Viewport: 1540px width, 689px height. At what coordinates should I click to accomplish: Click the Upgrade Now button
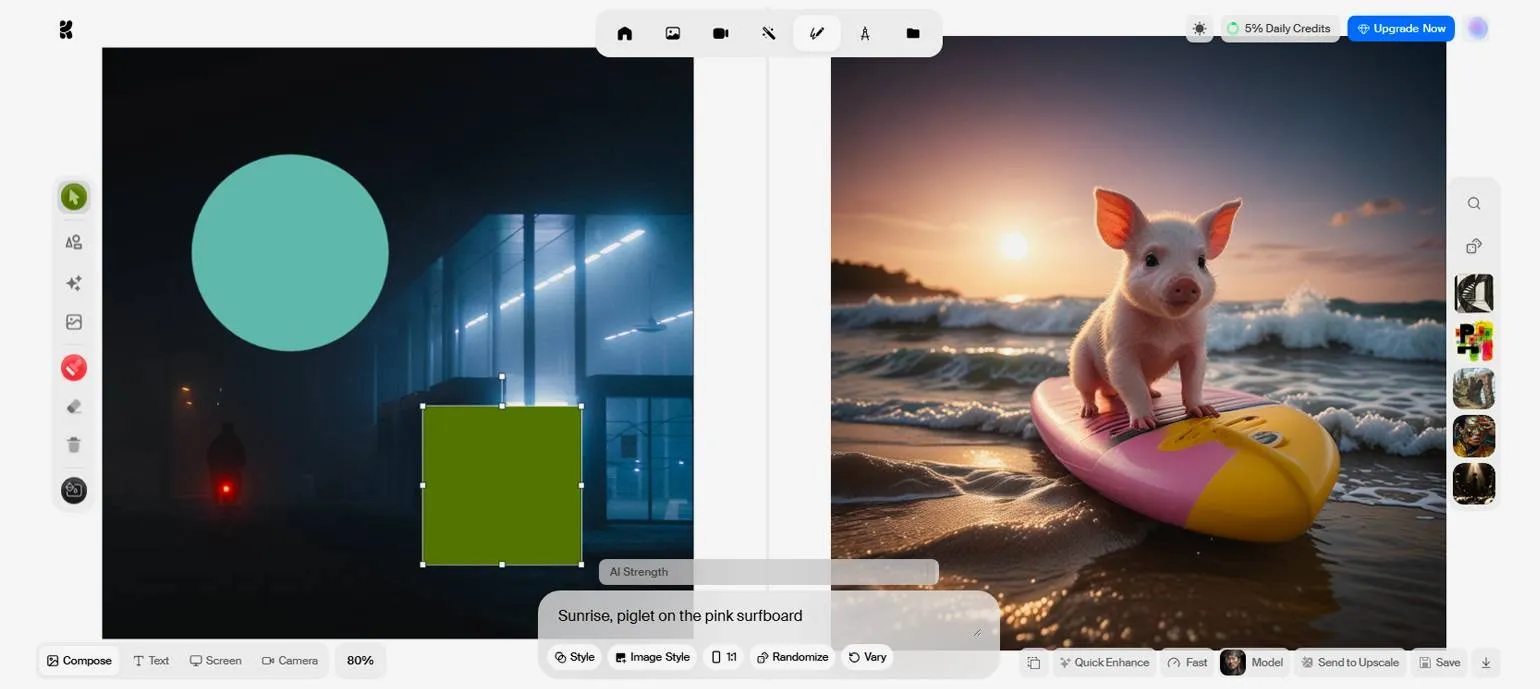pyautogui.click(x=1400, y=28)
